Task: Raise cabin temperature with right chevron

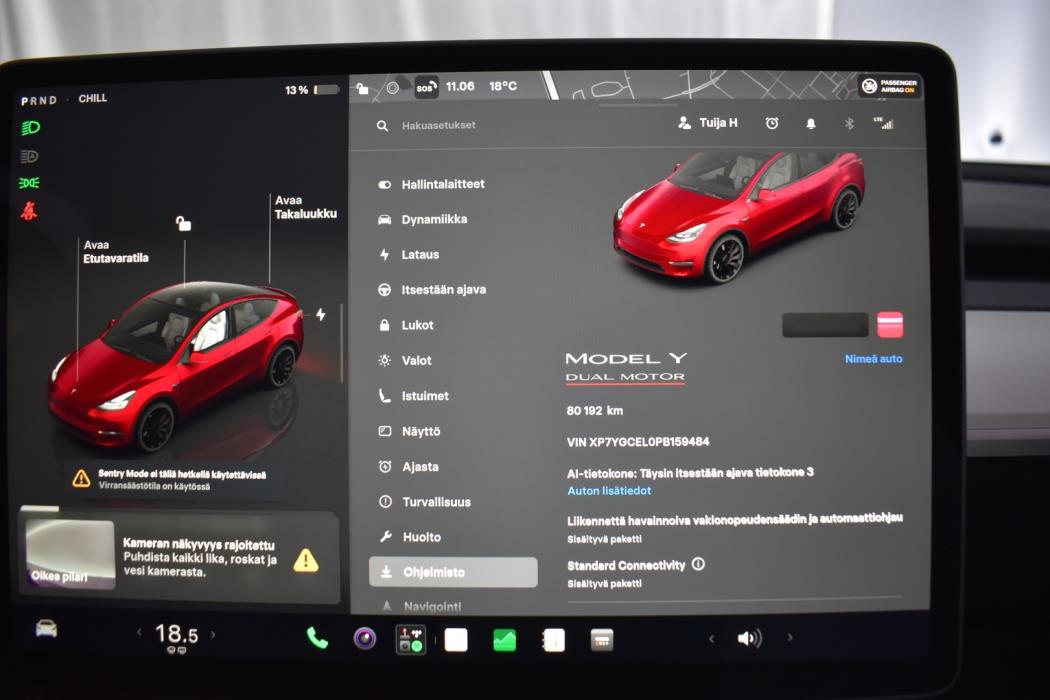Action: pyautogui.click(x=213, y=634)
